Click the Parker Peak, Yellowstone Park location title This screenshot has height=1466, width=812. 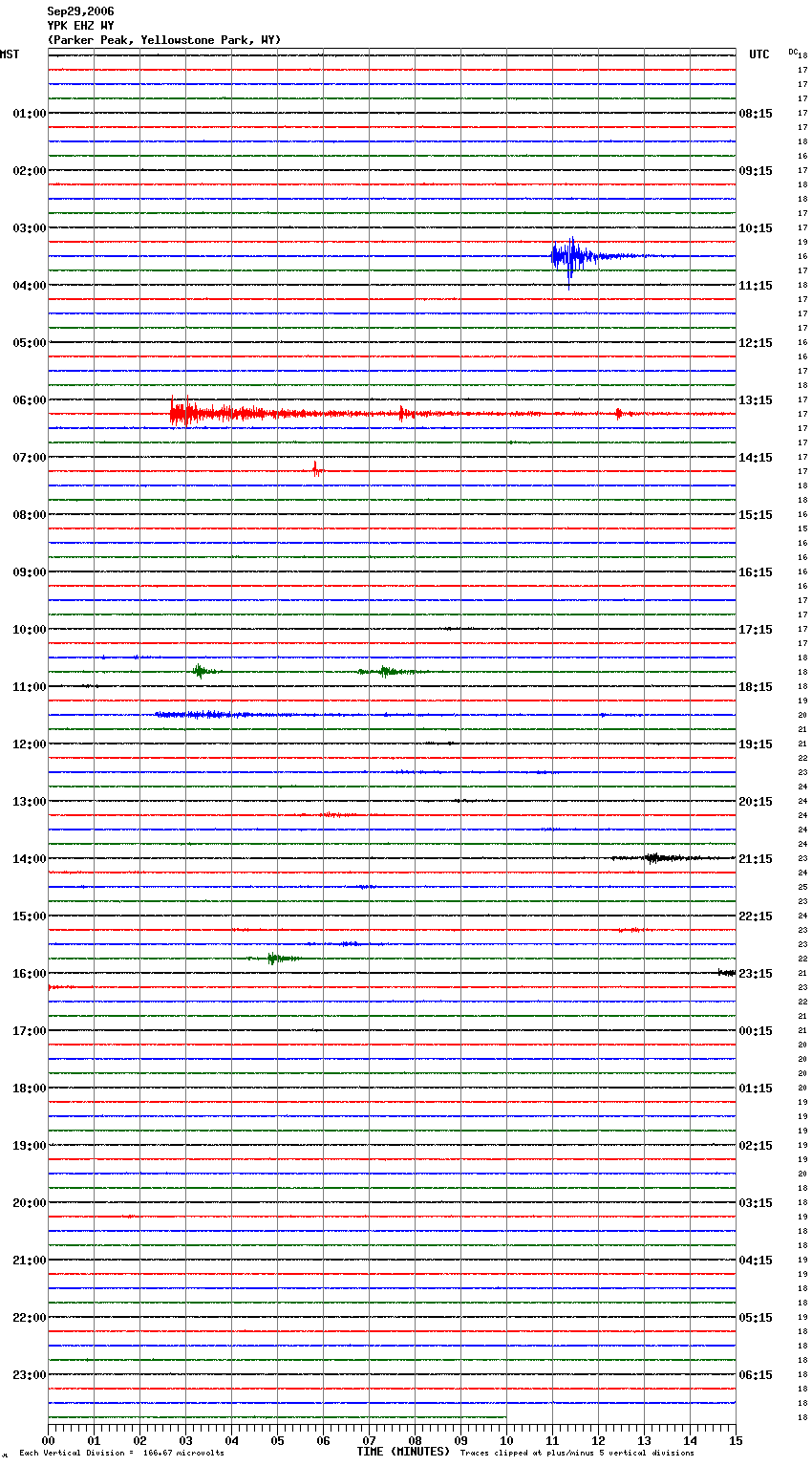pos(164,40)
